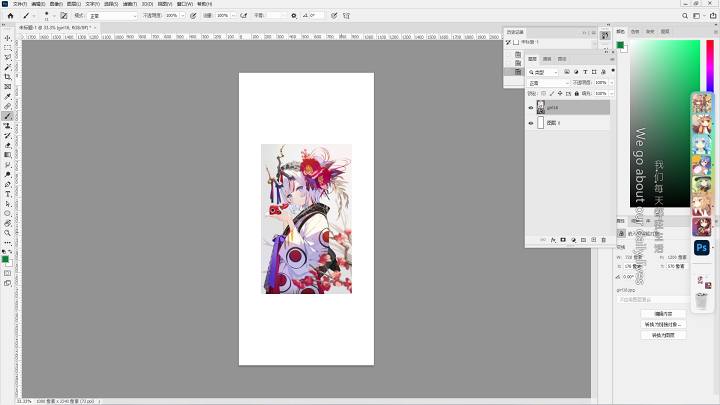Select the Move tool in the toolbar

coord(7,38)
